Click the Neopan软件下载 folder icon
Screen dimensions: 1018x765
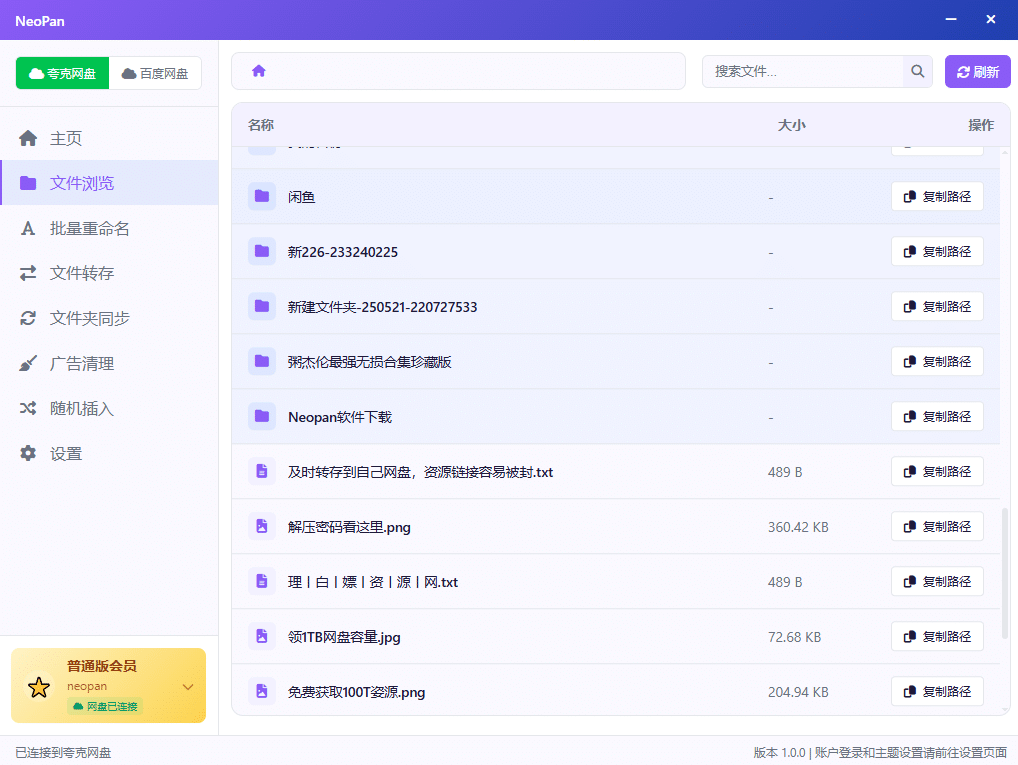click(x=262, y=416)
